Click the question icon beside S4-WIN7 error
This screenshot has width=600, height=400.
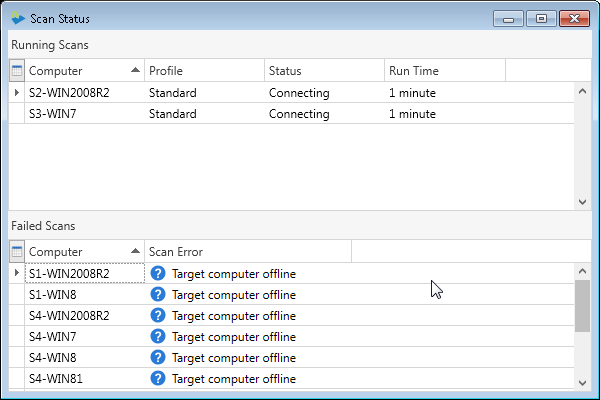click(x=158, y=336)
